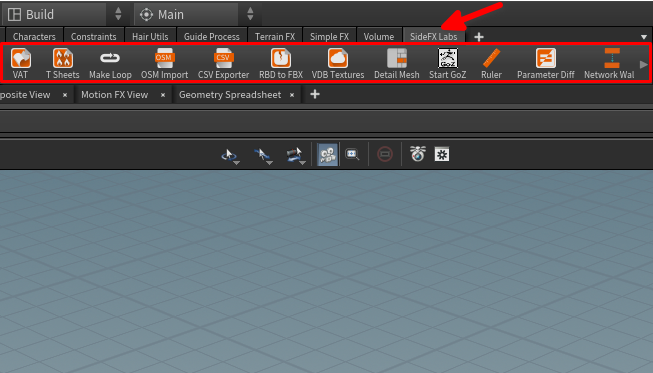Open the Parameter Diff tool

coord(546,63)
